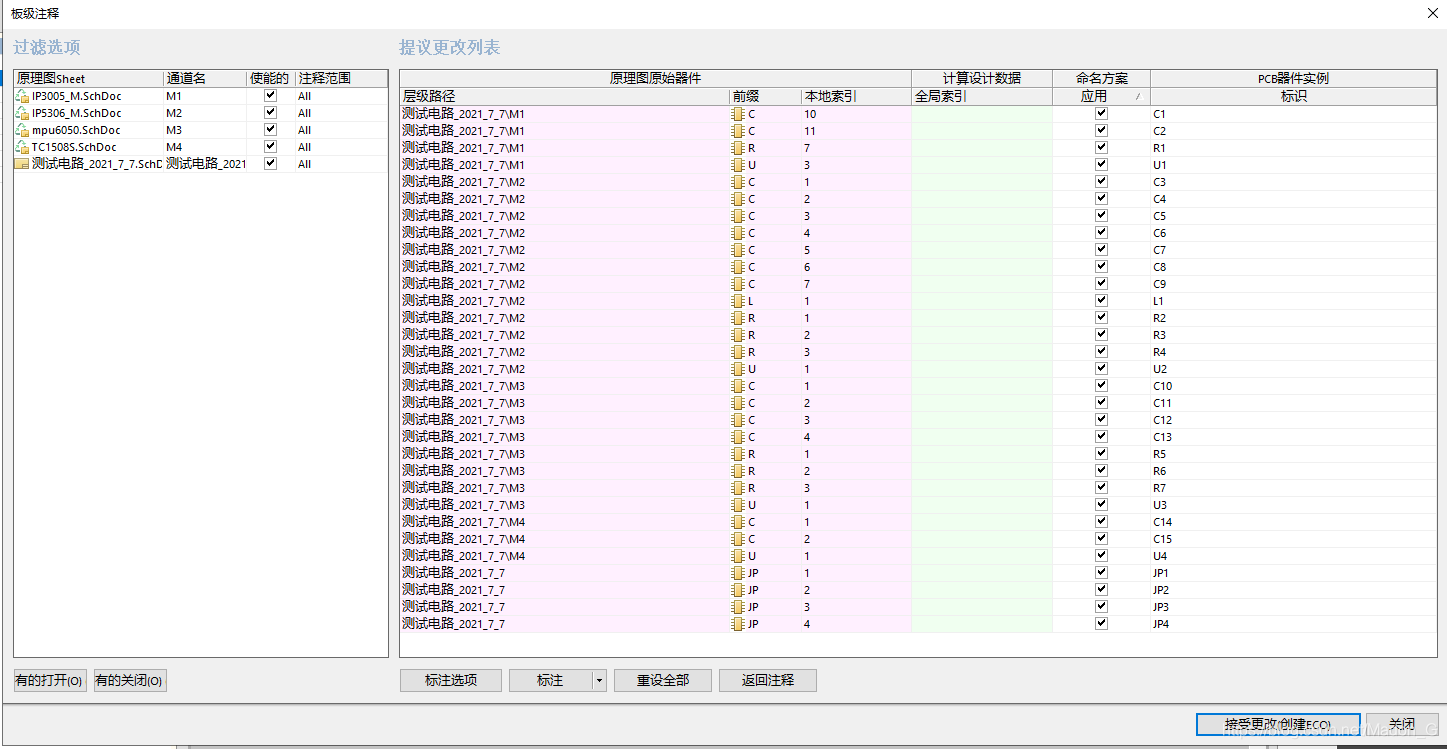Open annotation scope for IP3005_M.SchDoc
This screenshot has width=1447, height=749.
[x=340, y=97]
